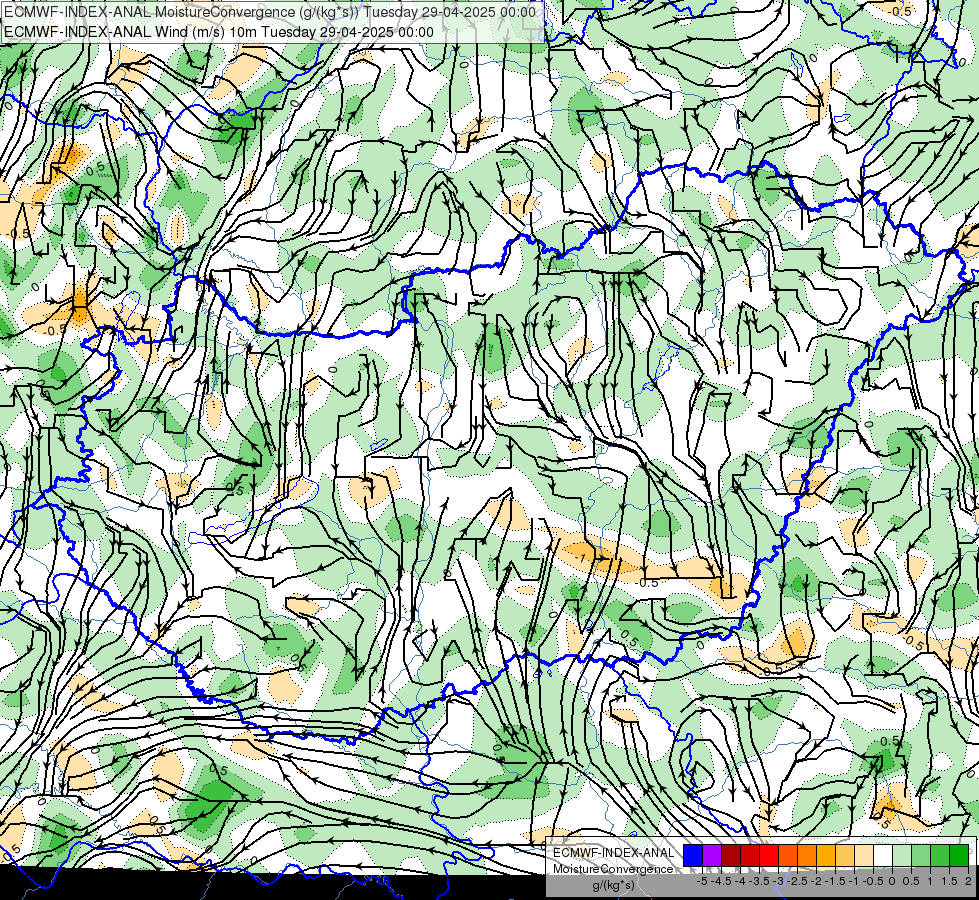
Task: Click the 0 tick label in the legend scale
Action: click(x=892, y=881)
